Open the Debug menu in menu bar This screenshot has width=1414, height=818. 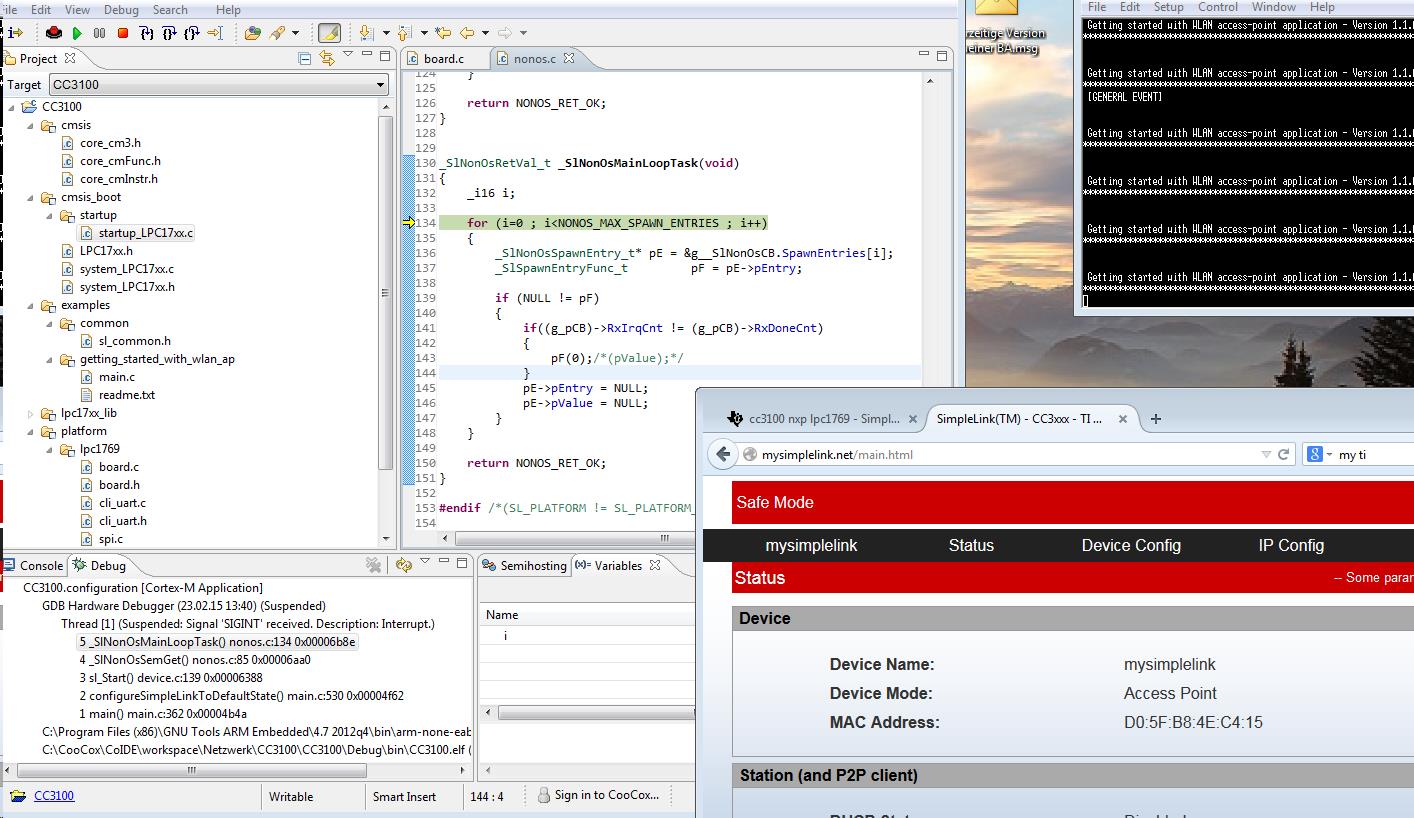pos(121,9)
